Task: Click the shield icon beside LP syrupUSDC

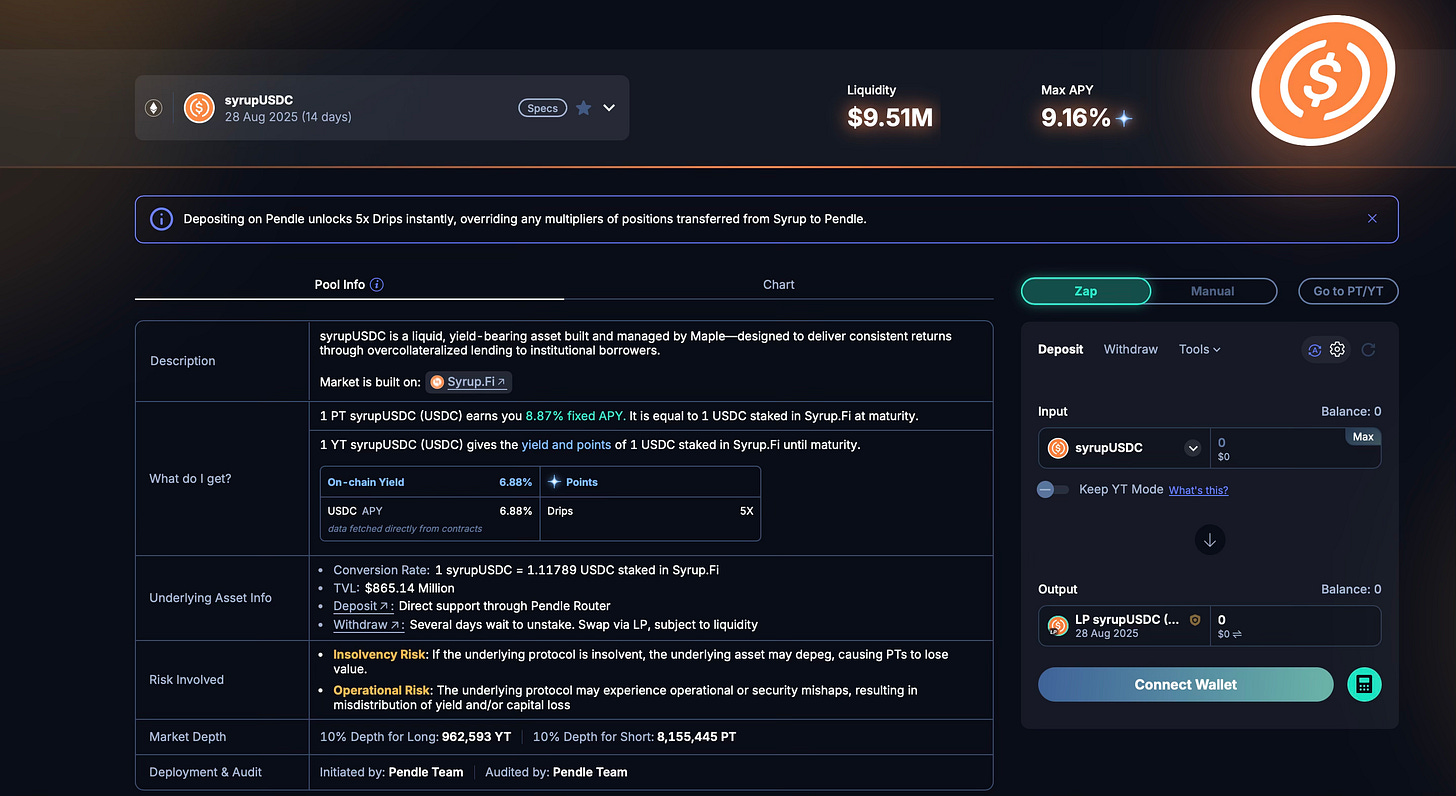Action: (1194, 620)
